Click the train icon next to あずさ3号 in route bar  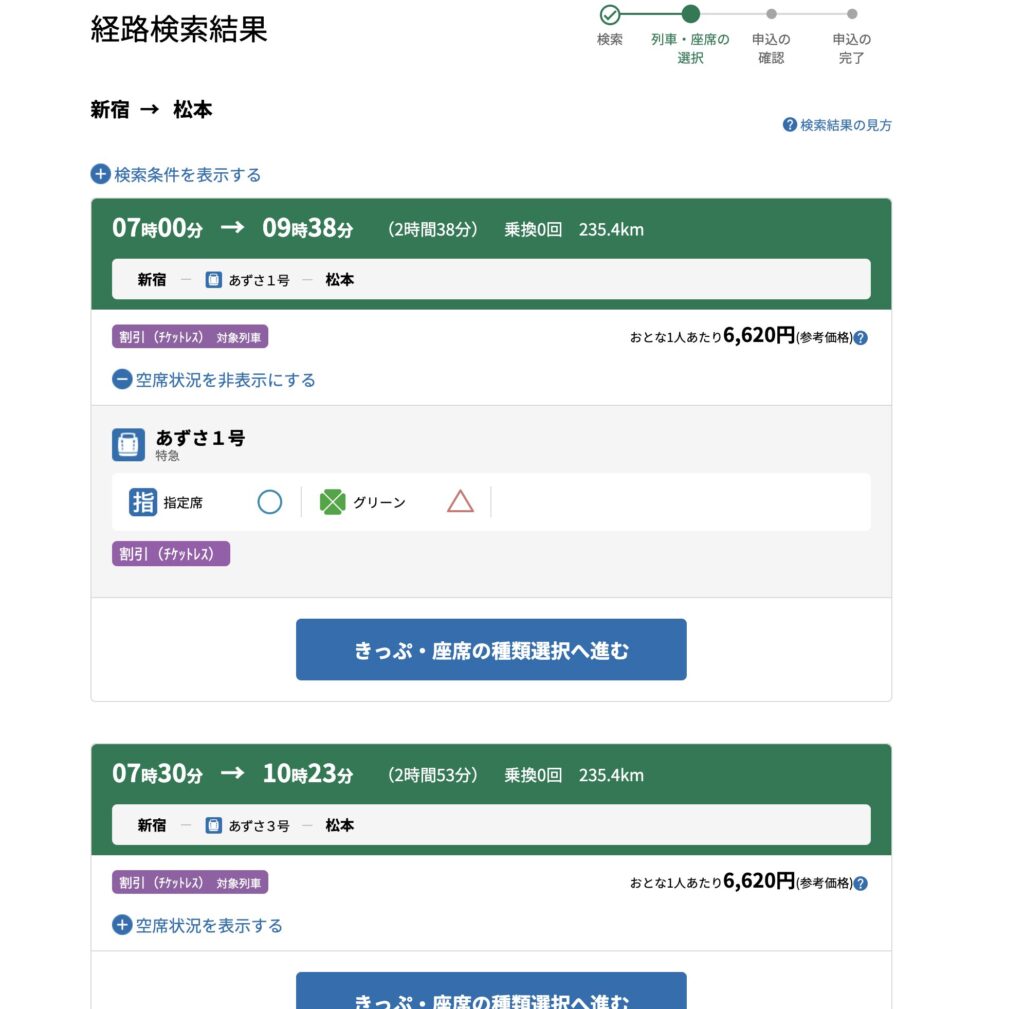point(214,825)
